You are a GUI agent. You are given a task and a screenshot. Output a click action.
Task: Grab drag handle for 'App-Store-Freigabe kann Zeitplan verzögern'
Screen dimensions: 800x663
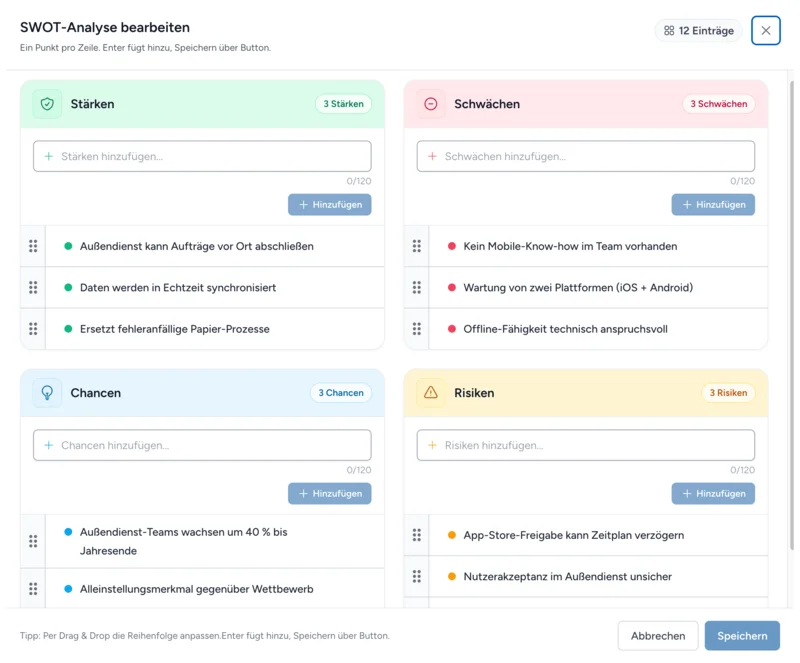(x=417, y=535)
